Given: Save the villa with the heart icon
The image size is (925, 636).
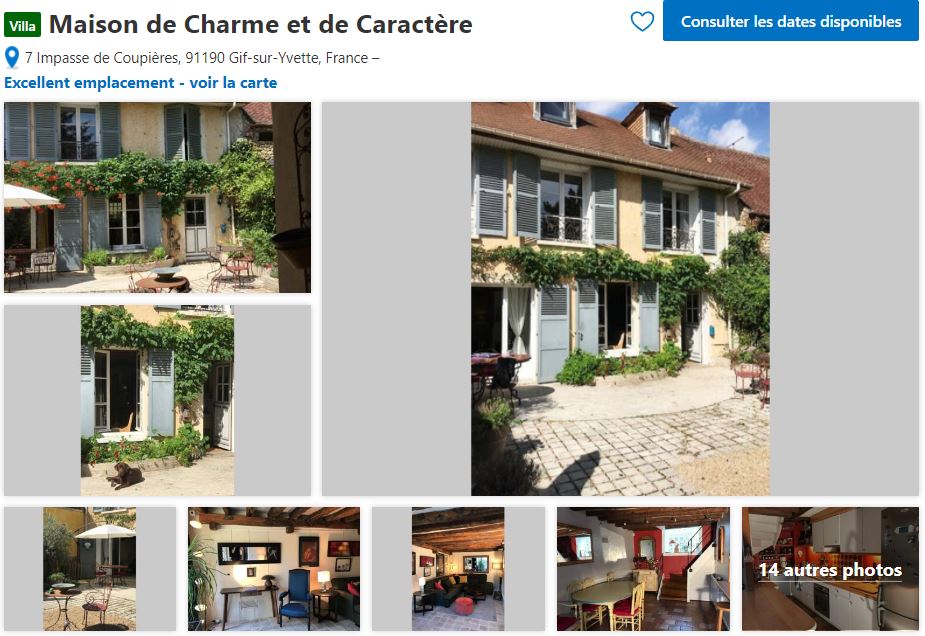Looking at the screenshot, I should 642,21.
